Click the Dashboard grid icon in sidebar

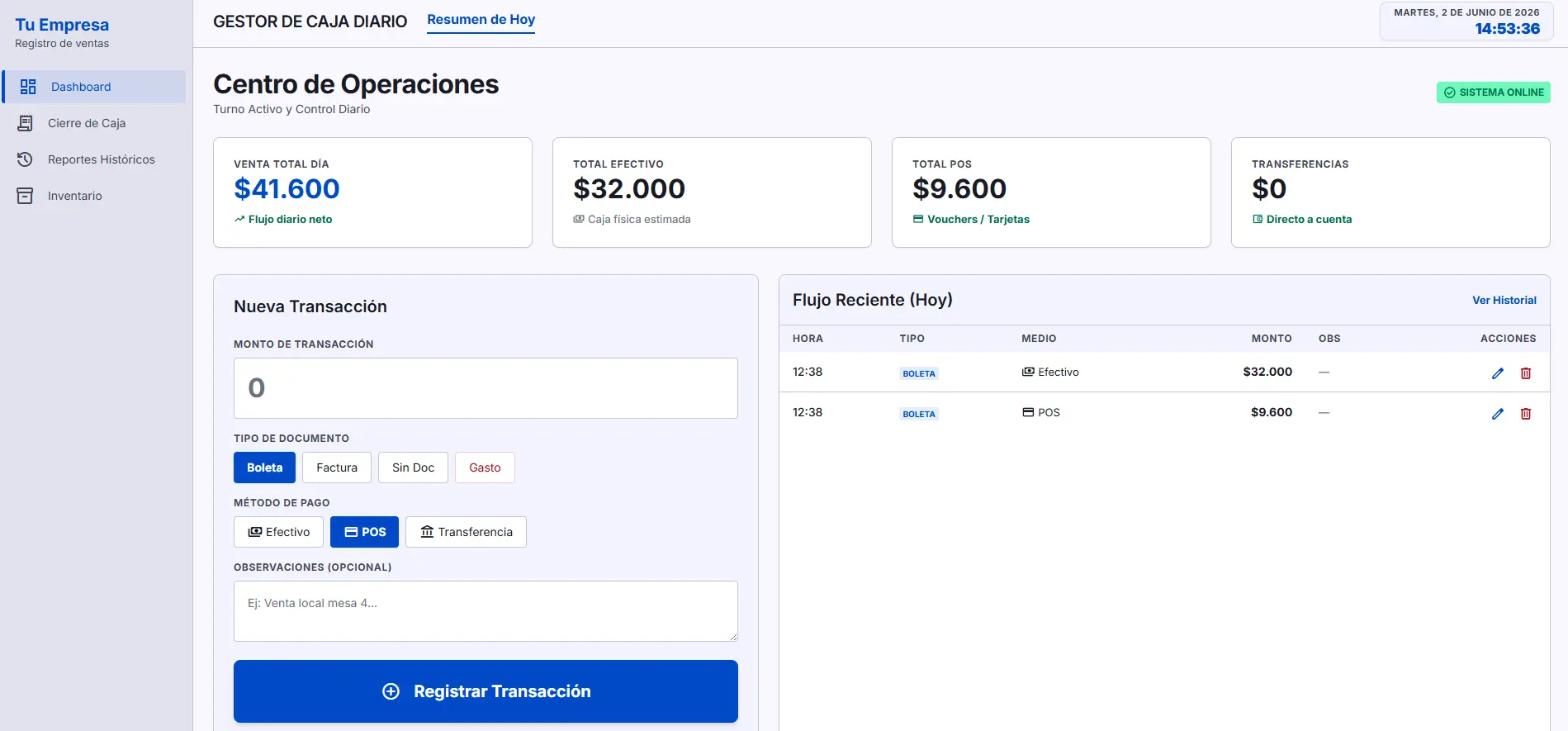[x=28, y=87]
